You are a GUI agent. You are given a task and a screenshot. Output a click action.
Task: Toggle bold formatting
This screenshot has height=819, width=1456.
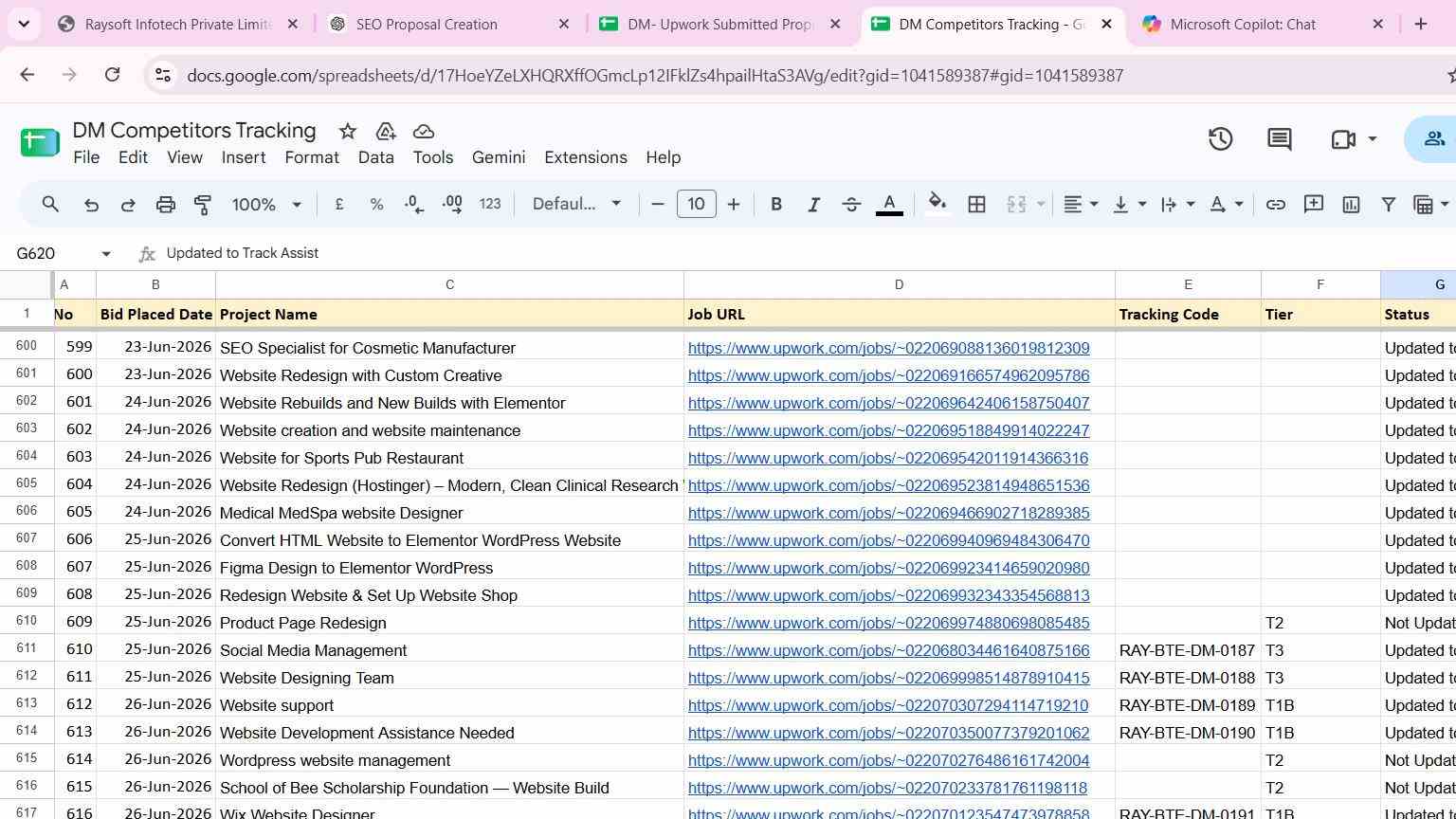pos(776,205)
